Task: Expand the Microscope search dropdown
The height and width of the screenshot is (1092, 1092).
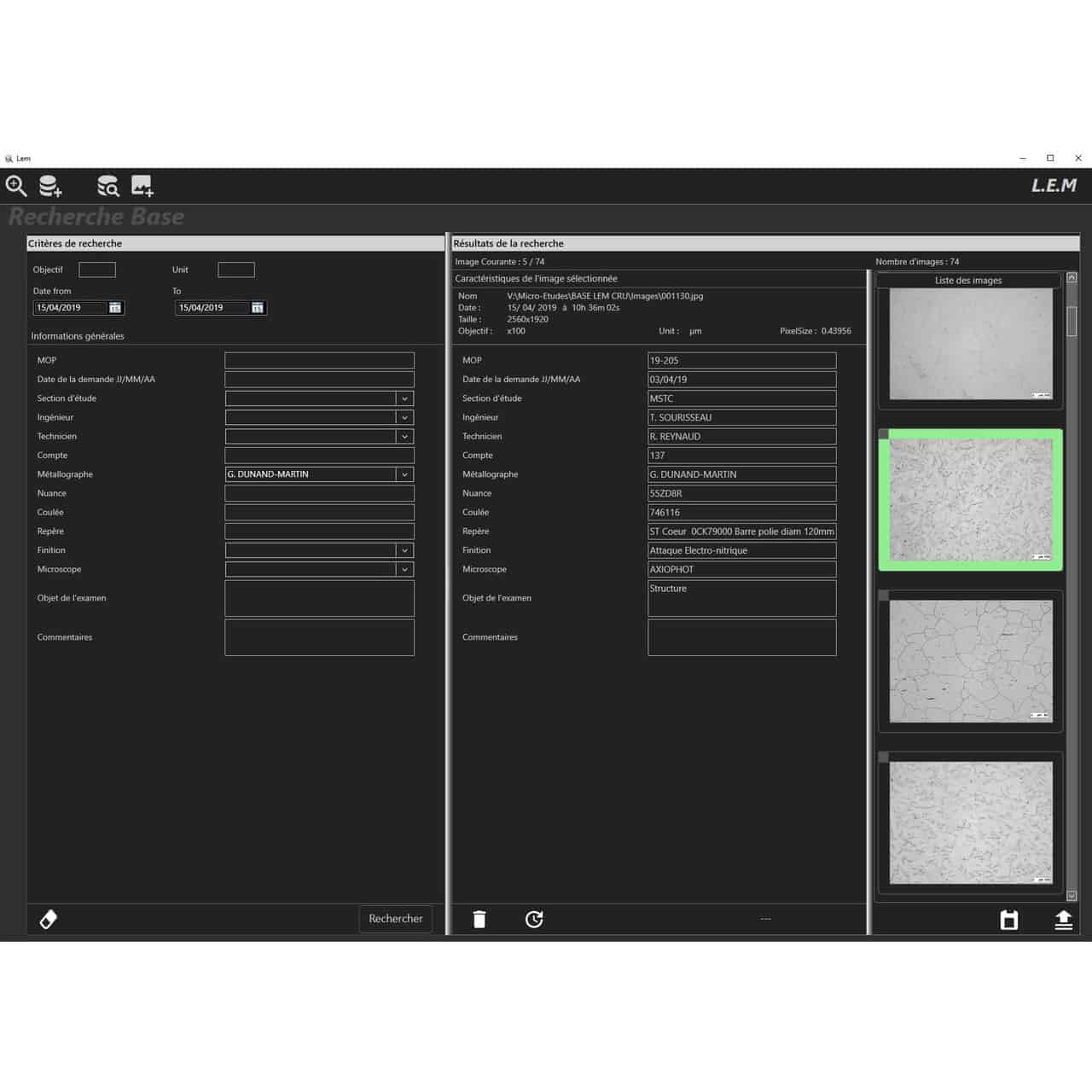Action: point(404,569)
